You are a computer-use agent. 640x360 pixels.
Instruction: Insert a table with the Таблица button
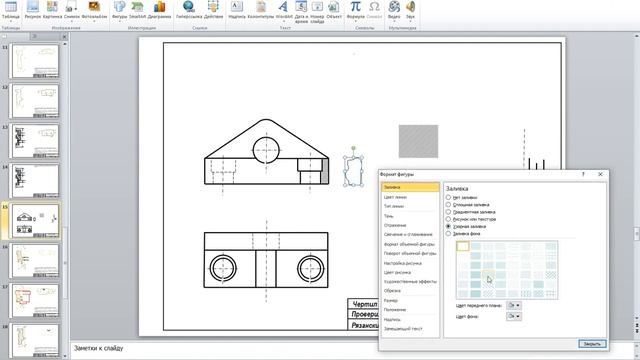[x=11, y=10]
